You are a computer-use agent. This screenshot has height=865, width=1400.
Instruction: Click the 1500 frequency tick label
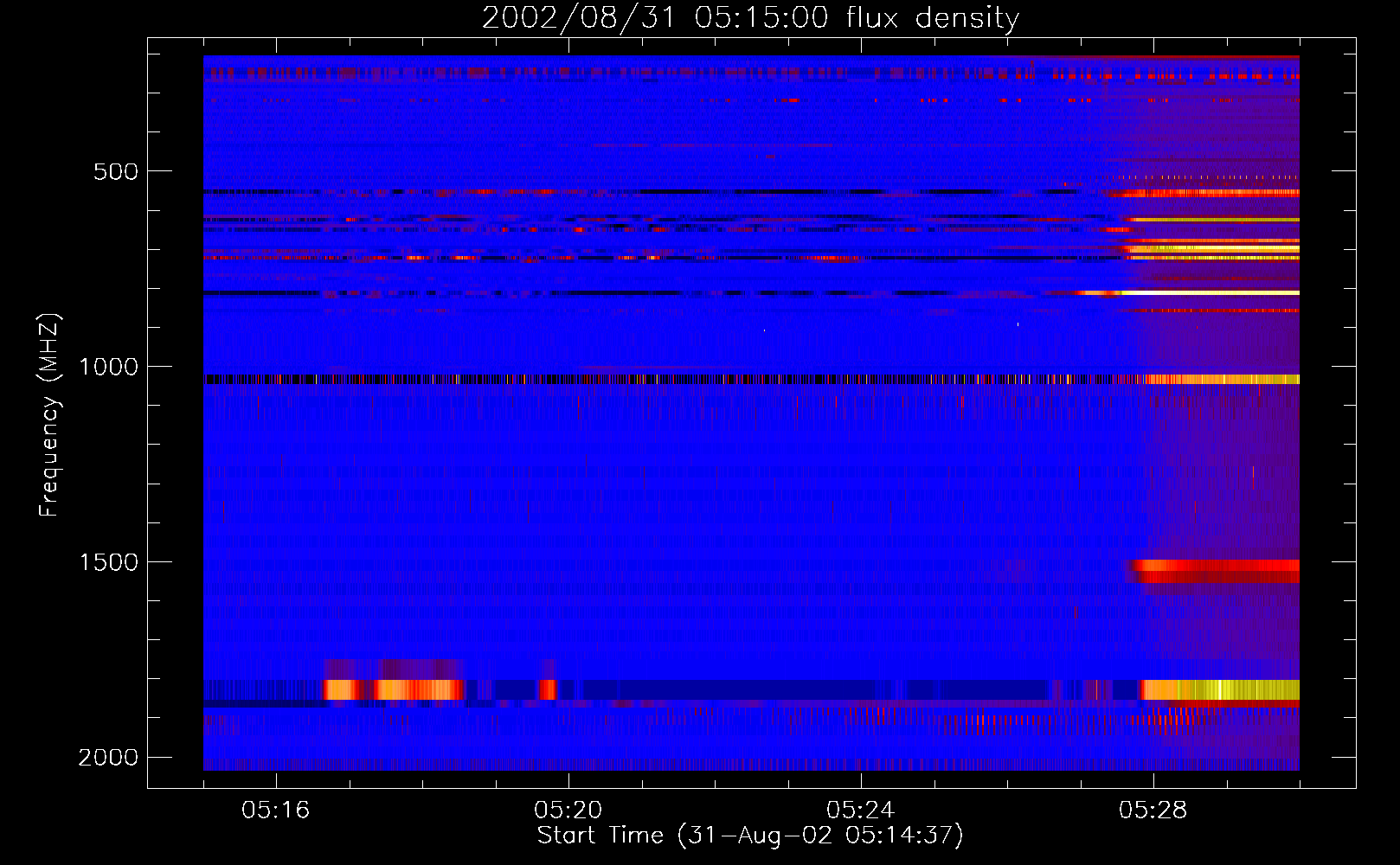pyautogui.click(x=108, y=562)
